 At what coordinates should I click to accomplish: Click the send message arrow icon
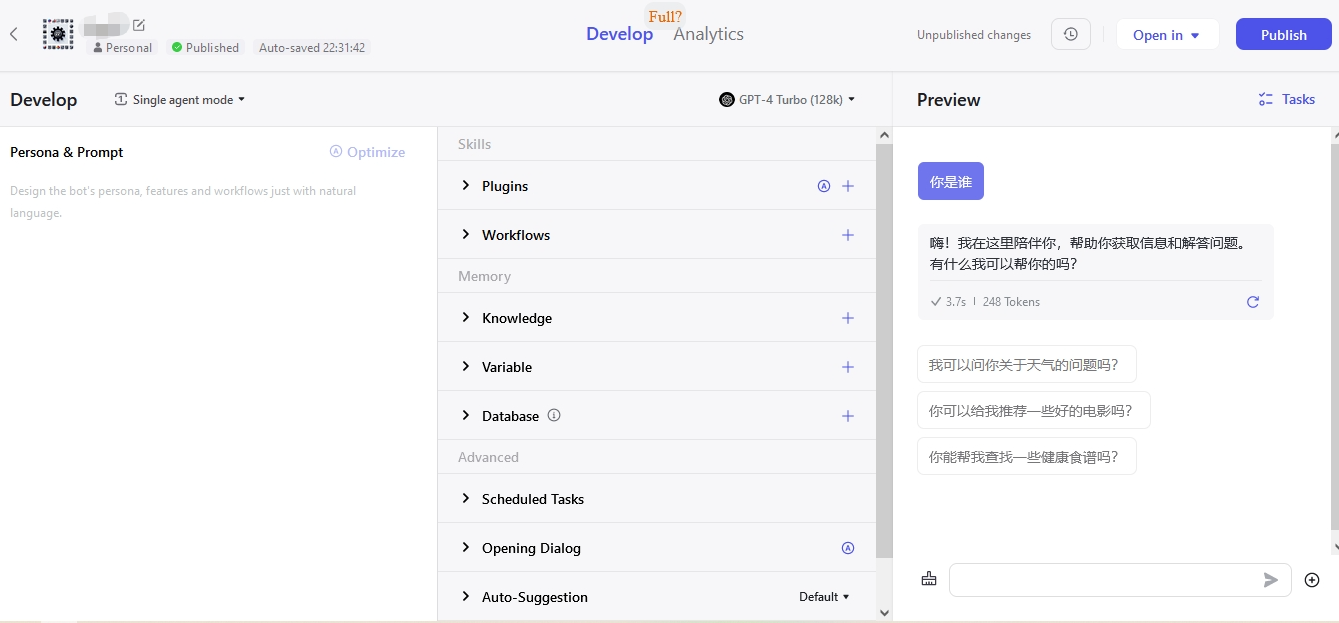[x=1270, y=580]
